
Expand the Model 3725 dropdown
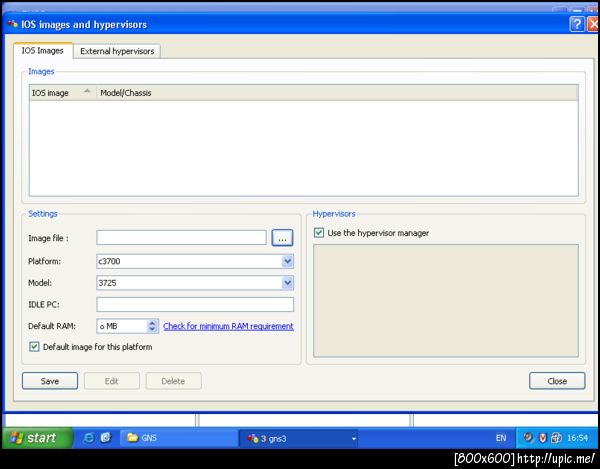click(x=287, y=283)
